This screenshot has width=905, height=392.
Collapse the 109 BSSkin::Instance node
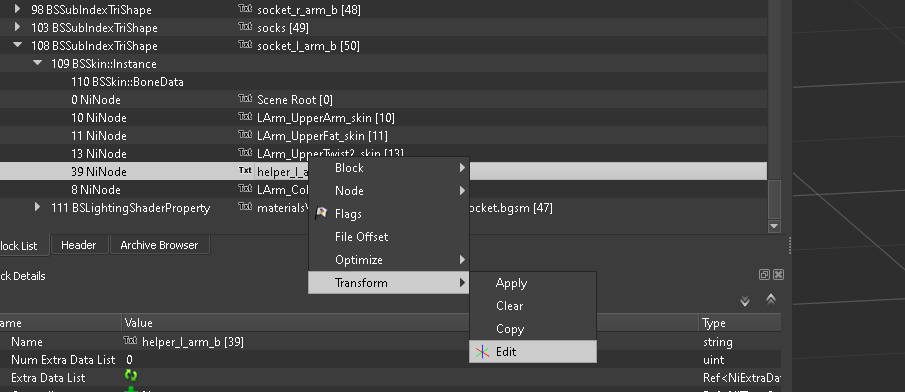coord(38,63)
